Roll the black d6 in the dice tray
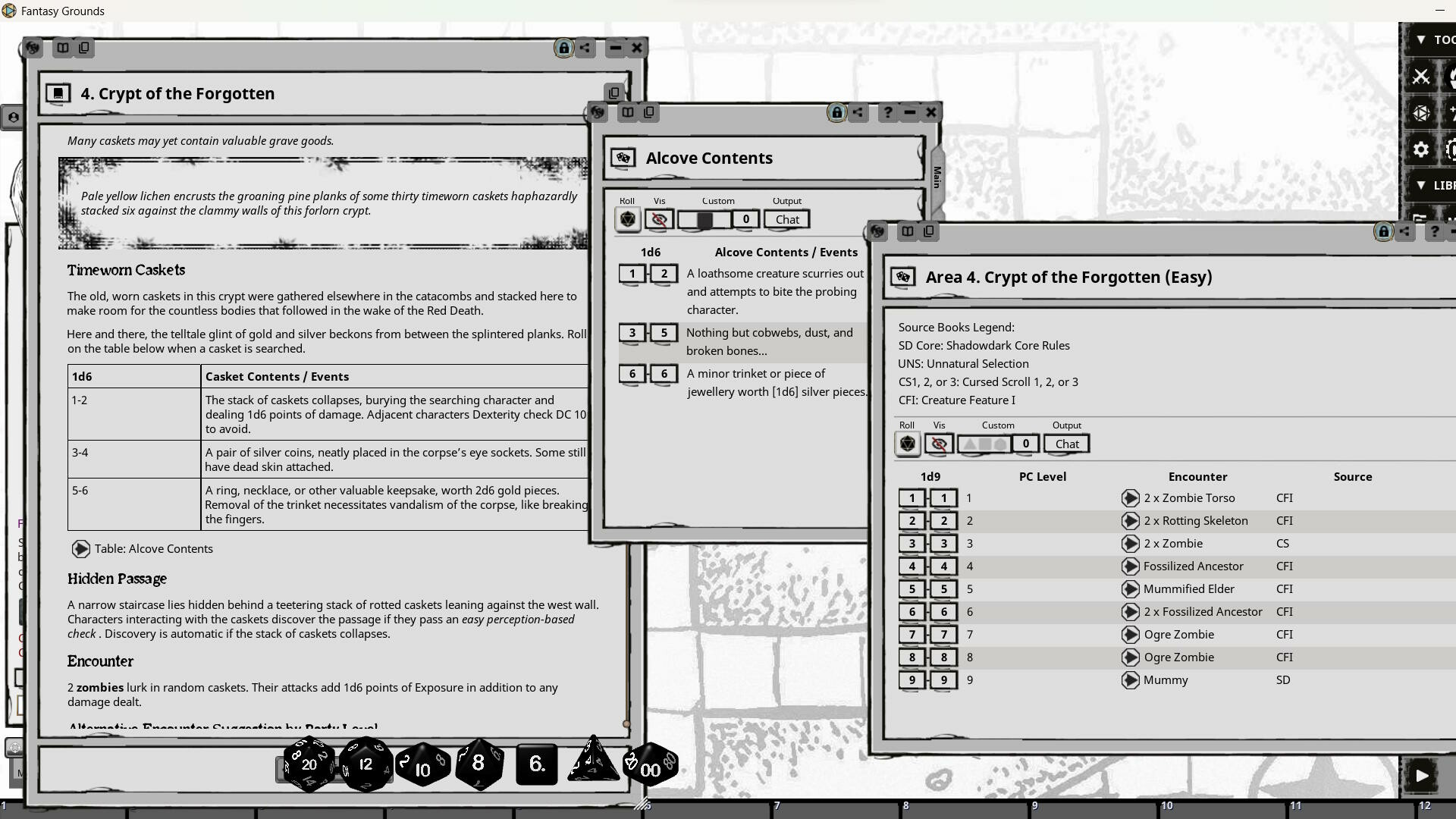Image resolution: width=1456 pixels, height=819 pixels. pos(536,764)
